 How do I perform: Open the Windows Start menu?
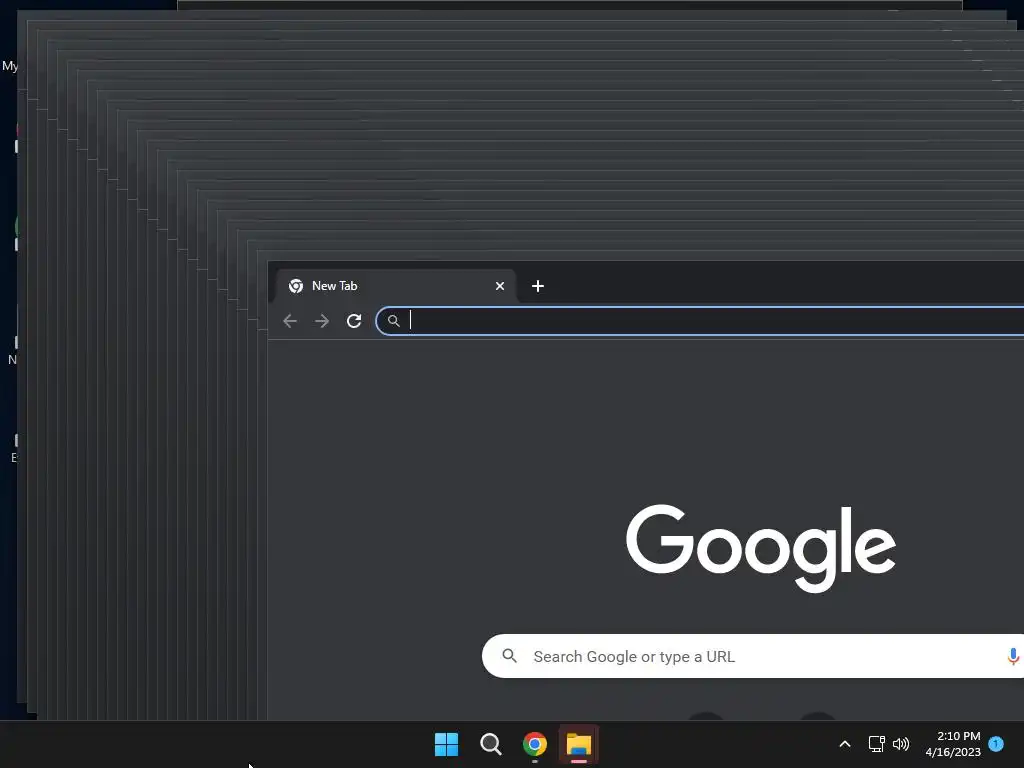[447, 744]
